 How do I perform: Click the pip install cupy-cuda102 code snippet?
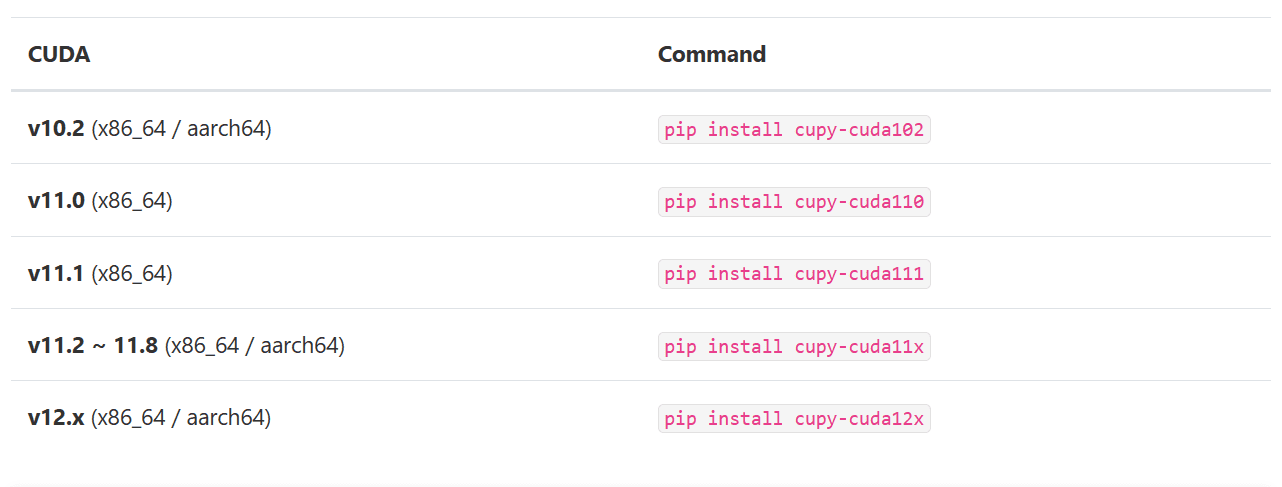point(794,130)
